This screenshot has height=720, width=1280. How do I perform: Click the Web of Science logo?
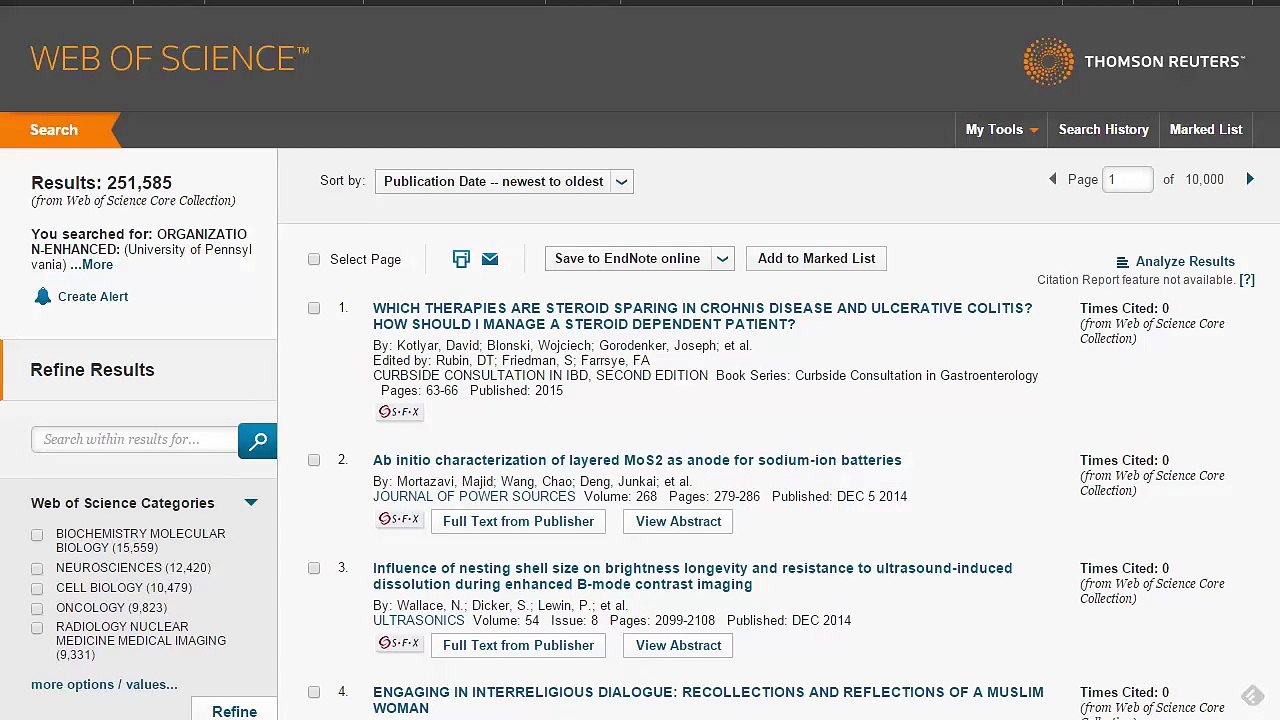pyautogui.click(x=170, y=59)
